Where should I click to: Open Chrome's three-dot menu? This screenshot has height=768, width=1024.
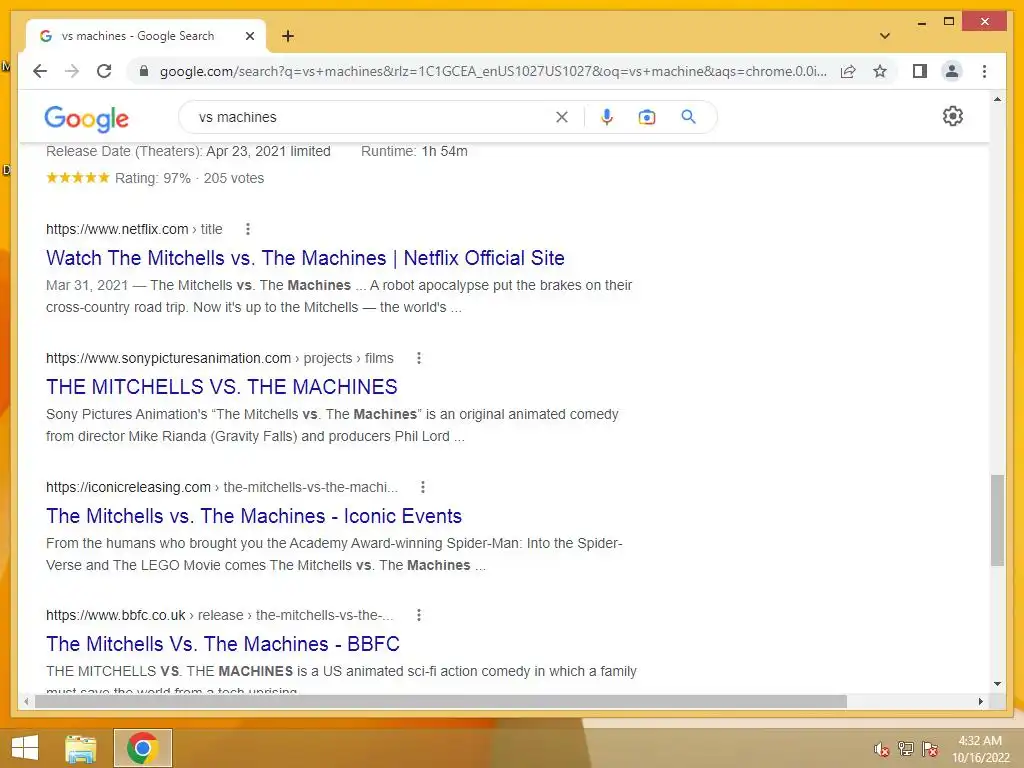(984, 71)
